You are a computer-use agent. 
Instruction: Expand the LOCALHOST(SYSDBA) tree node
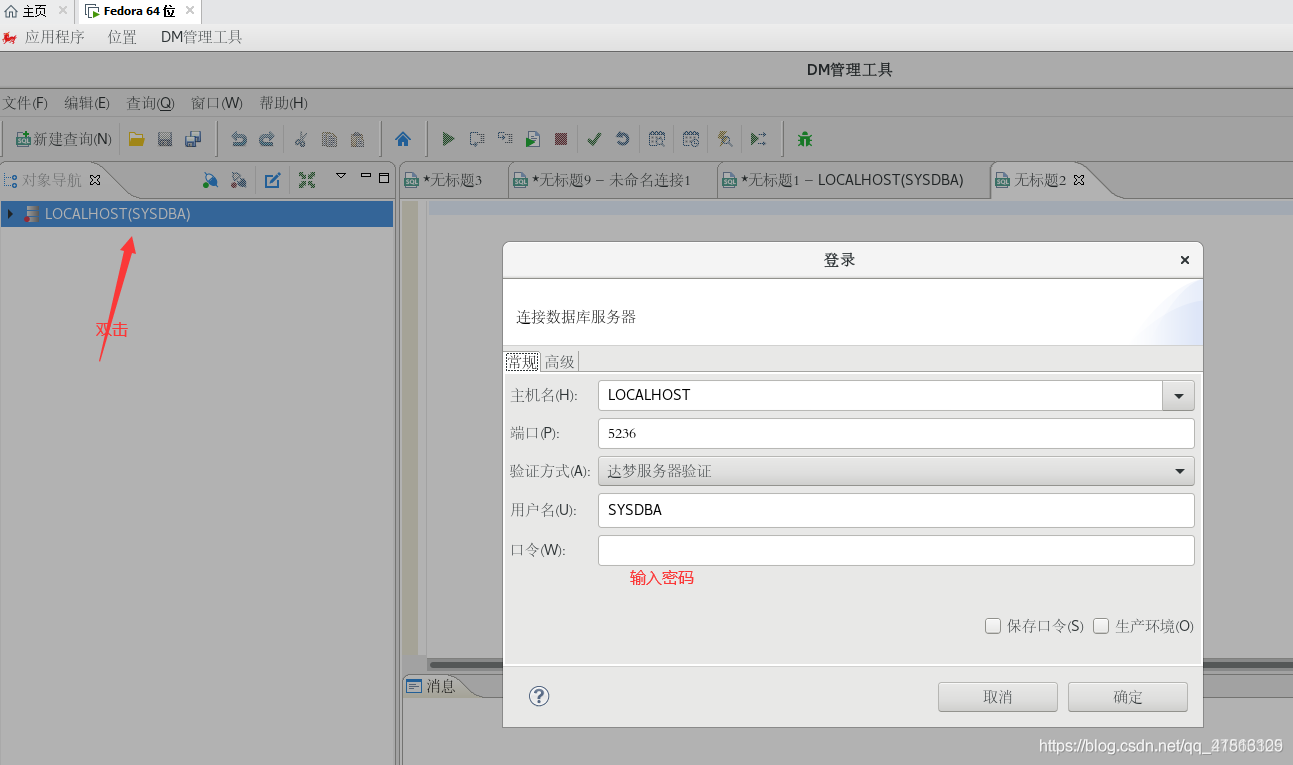pos(10,214)
